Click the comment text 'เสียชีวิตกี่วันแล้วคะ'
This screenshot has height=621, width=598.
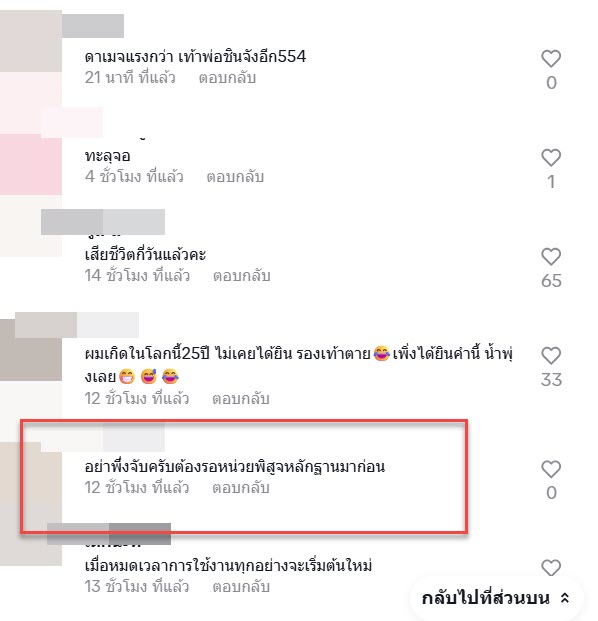tap(145, 255)
